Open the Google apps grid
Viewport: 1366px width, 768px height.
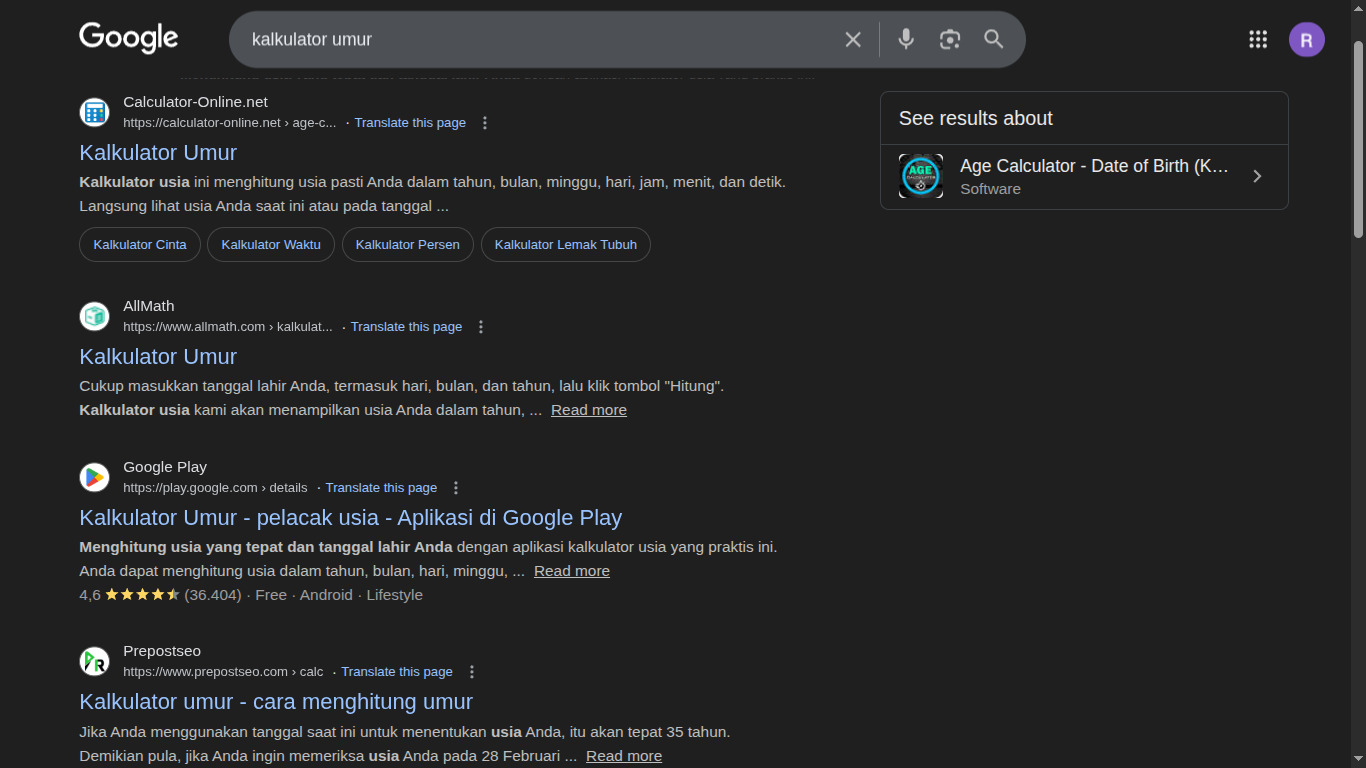tap(1258, 39)
